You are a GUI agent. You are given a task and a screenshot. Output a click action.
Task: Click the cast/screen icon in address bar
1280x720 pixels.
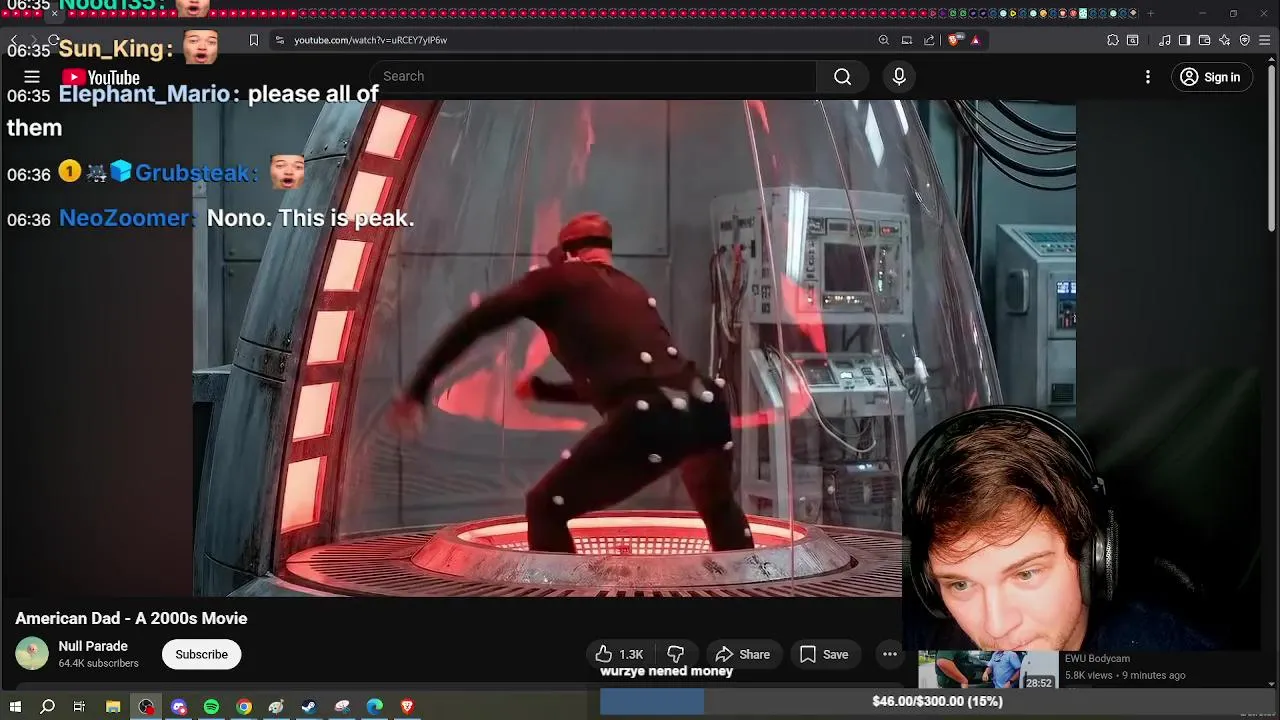[x=907, y=40]
